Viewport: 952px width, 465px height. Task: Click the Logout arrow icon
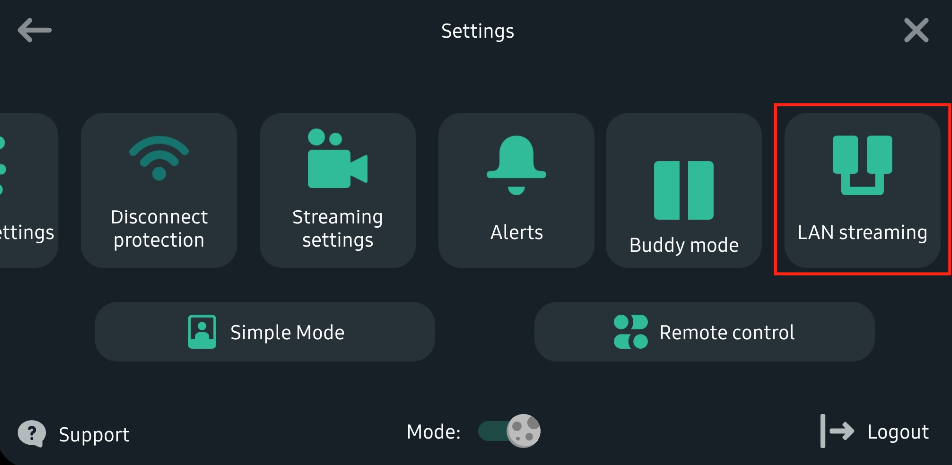[837, 432]
